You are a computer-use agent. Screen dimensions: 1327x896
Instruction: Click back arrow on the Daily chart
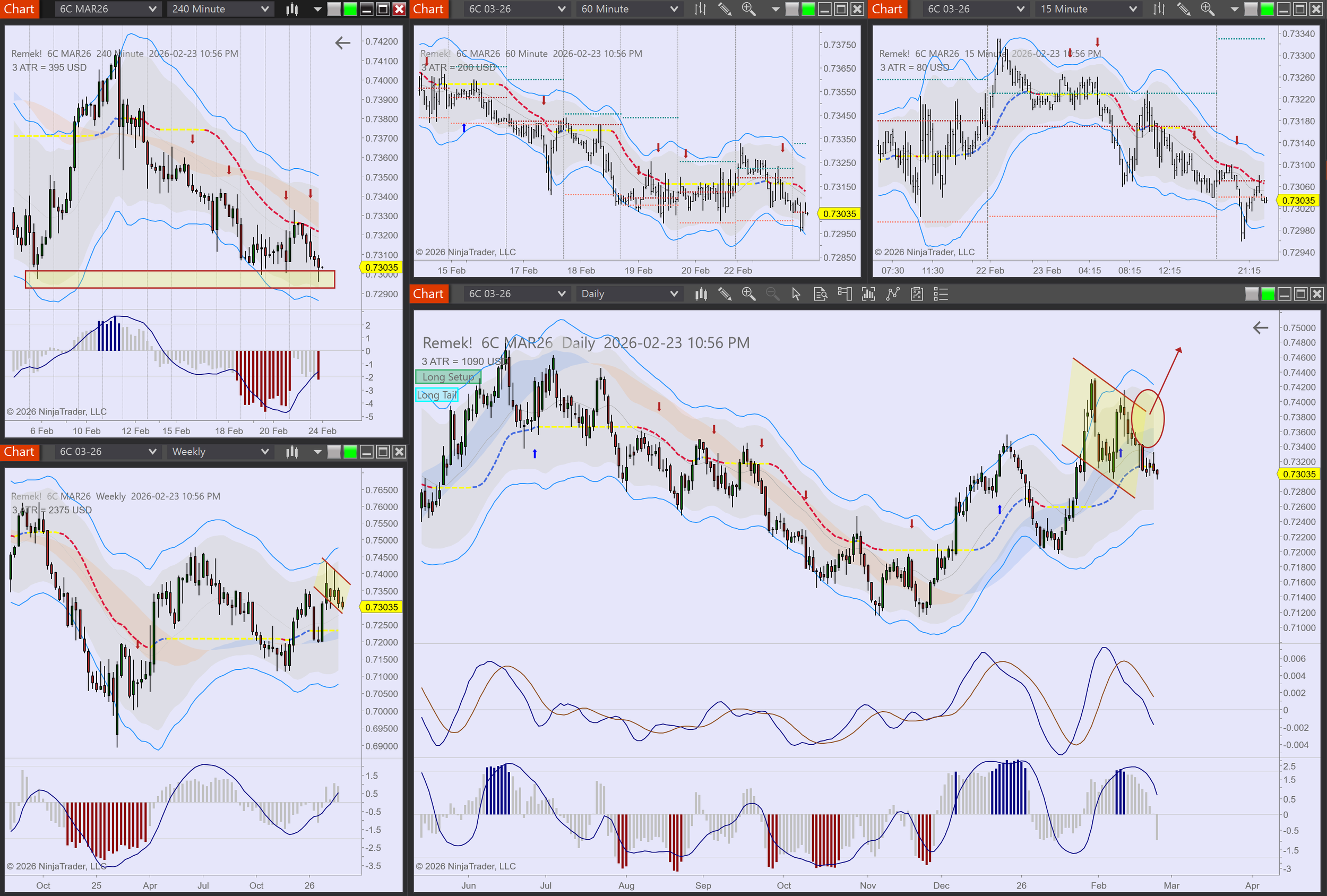coord(1260,328)
